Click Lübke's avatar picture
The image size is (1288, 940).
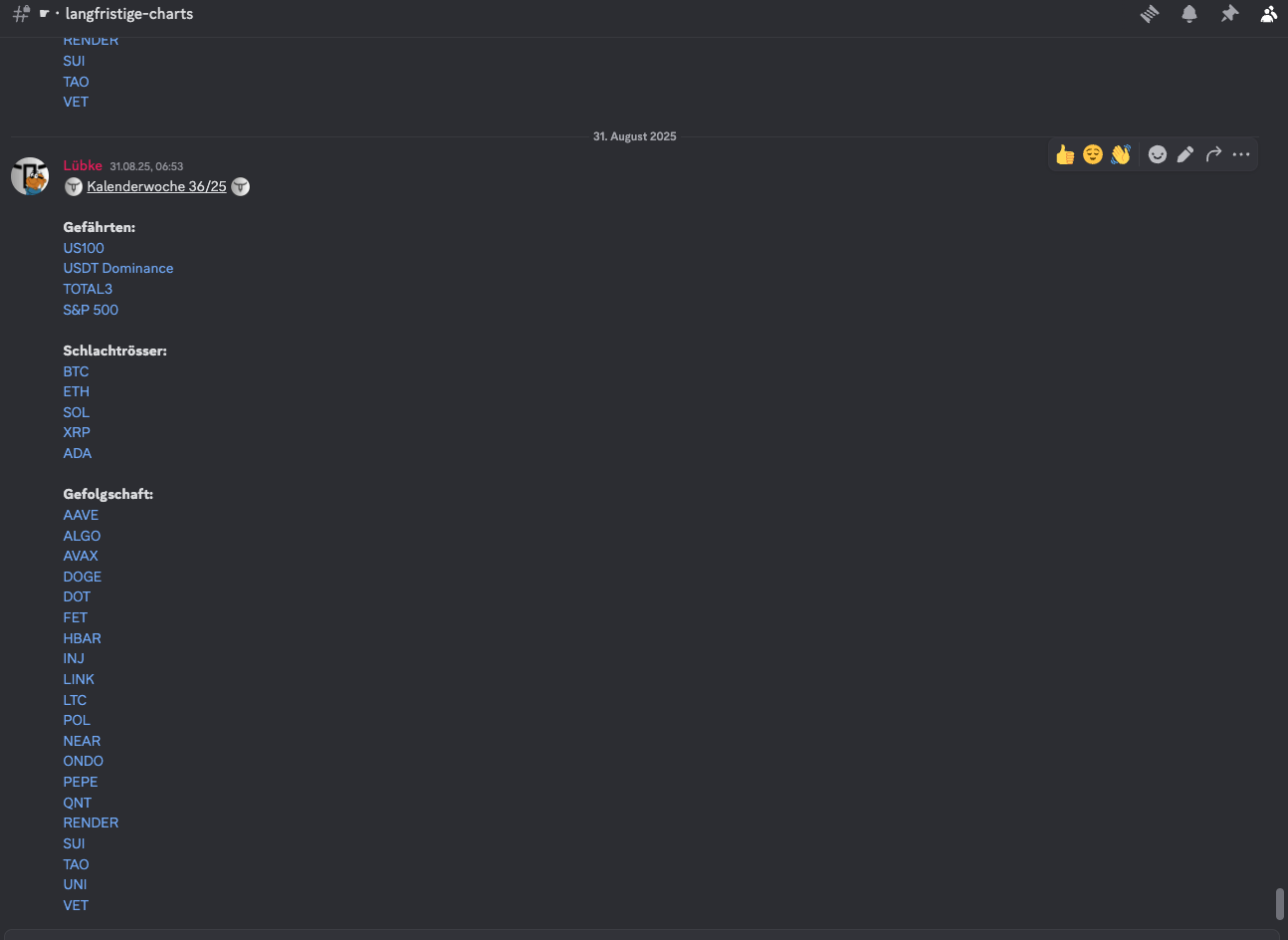pos(30,176)
